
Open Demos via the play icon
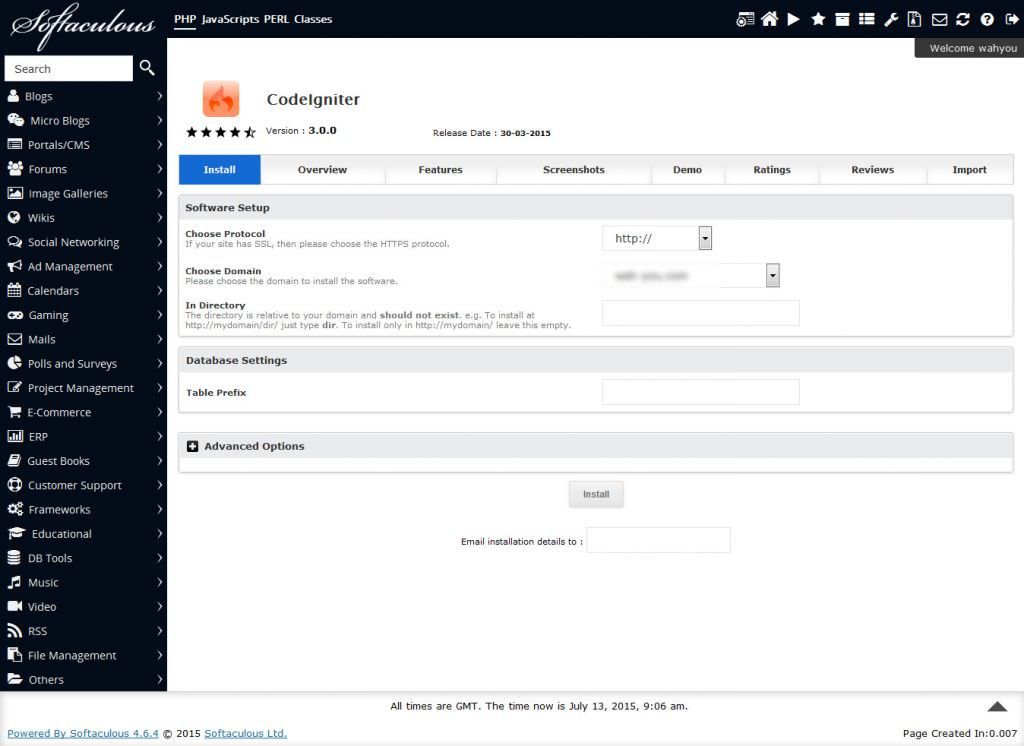pos(794,19)
